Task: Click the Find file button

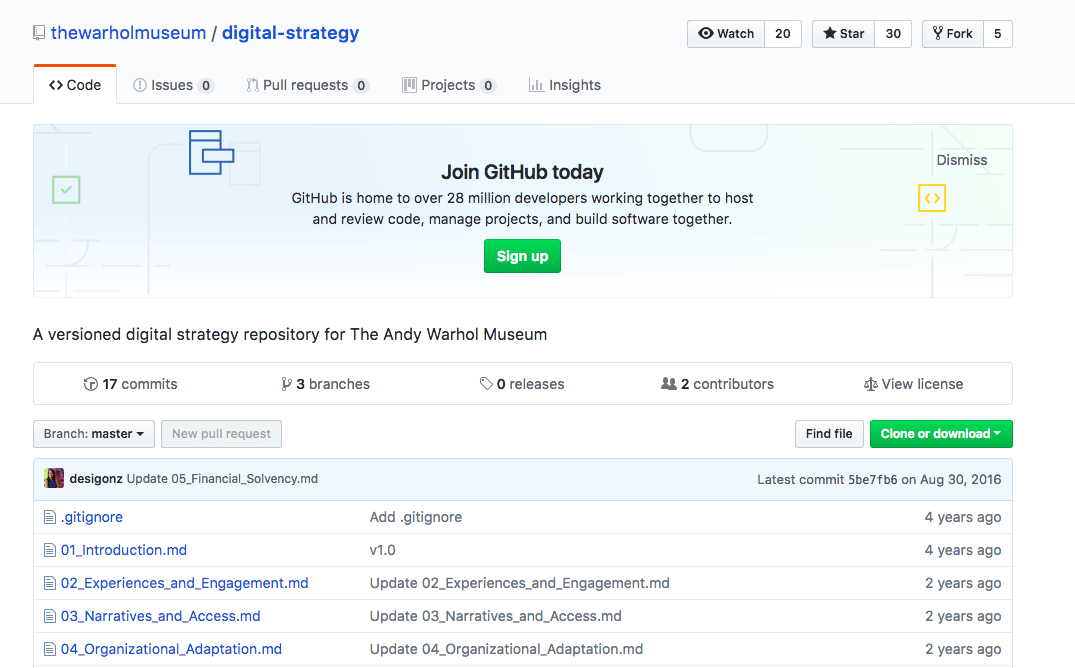Action: [x=829, y=433]
